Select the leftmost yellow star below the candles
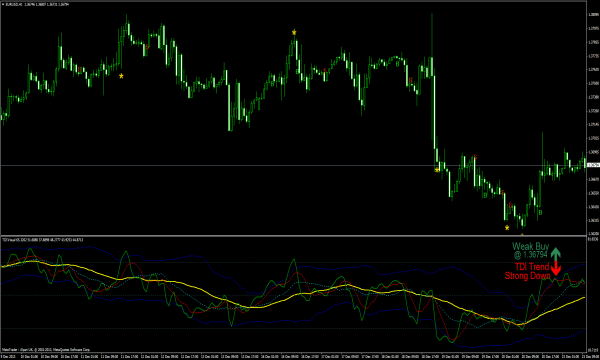The height and width of the screenshot is (360, 600). [x=121, y=76]
